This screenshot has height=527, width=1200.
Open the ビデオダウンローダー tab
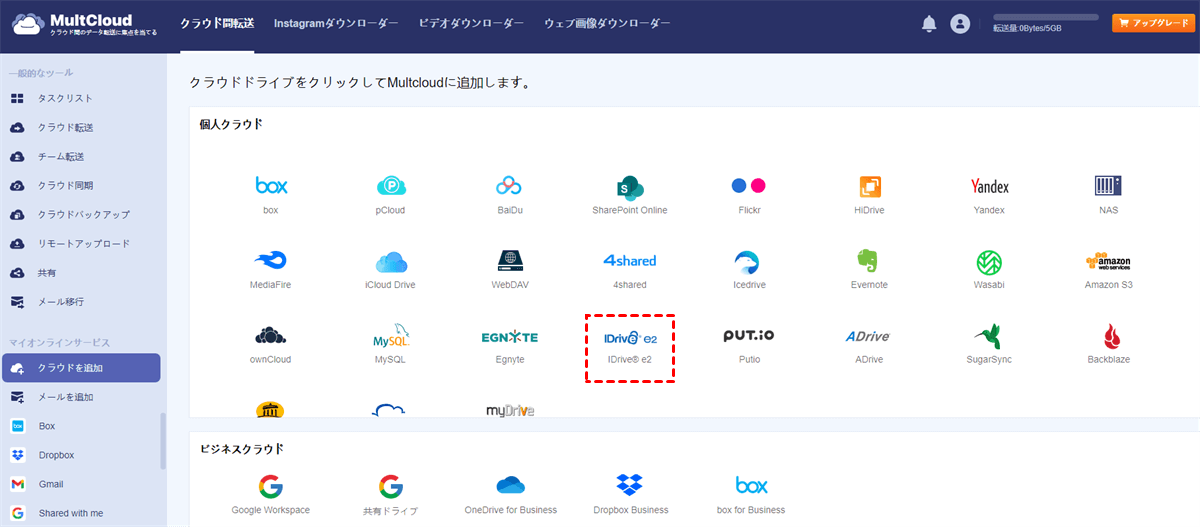[471, 23]
